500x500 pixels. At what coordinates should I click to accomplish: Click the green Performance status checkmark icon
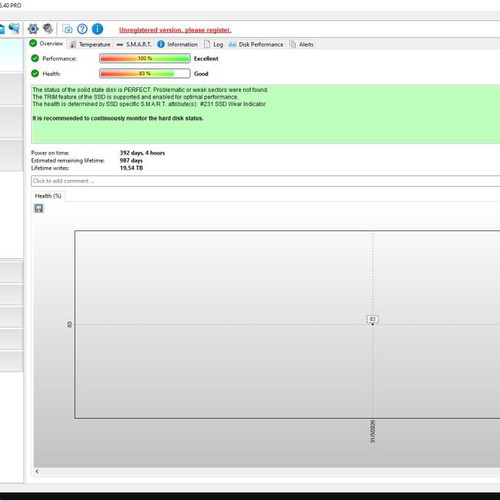pos(35,58)
